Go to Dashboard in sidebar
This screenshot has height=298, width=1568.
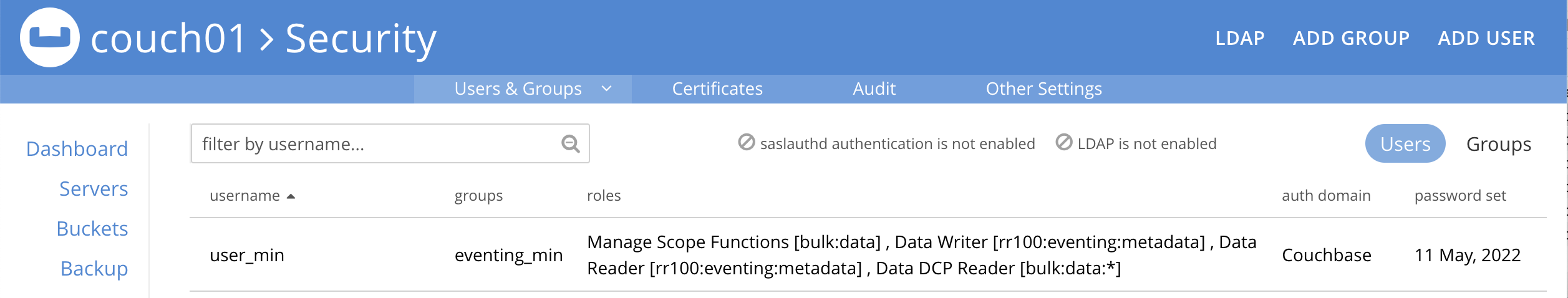click(x=77, y=149)
